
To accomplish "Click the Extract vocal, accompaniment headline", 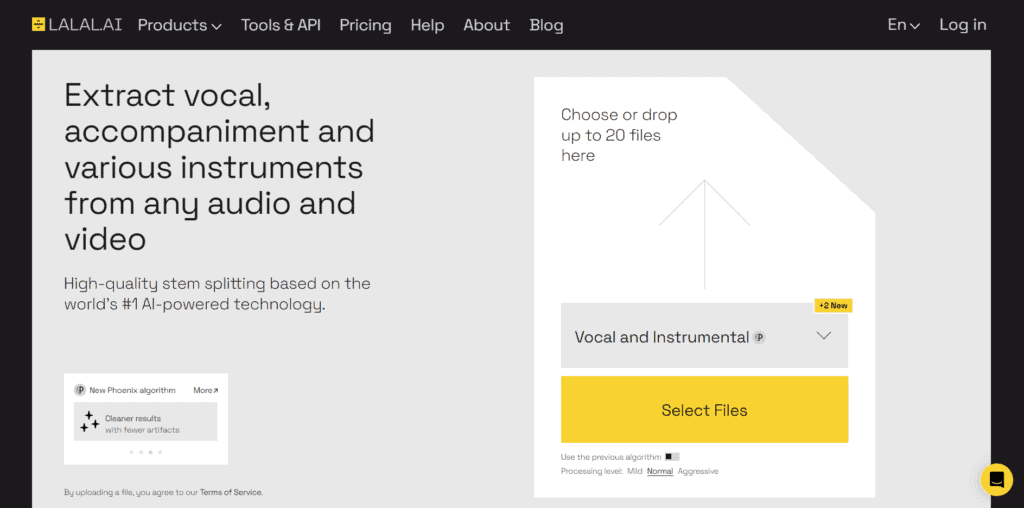I will pos(219,168).
